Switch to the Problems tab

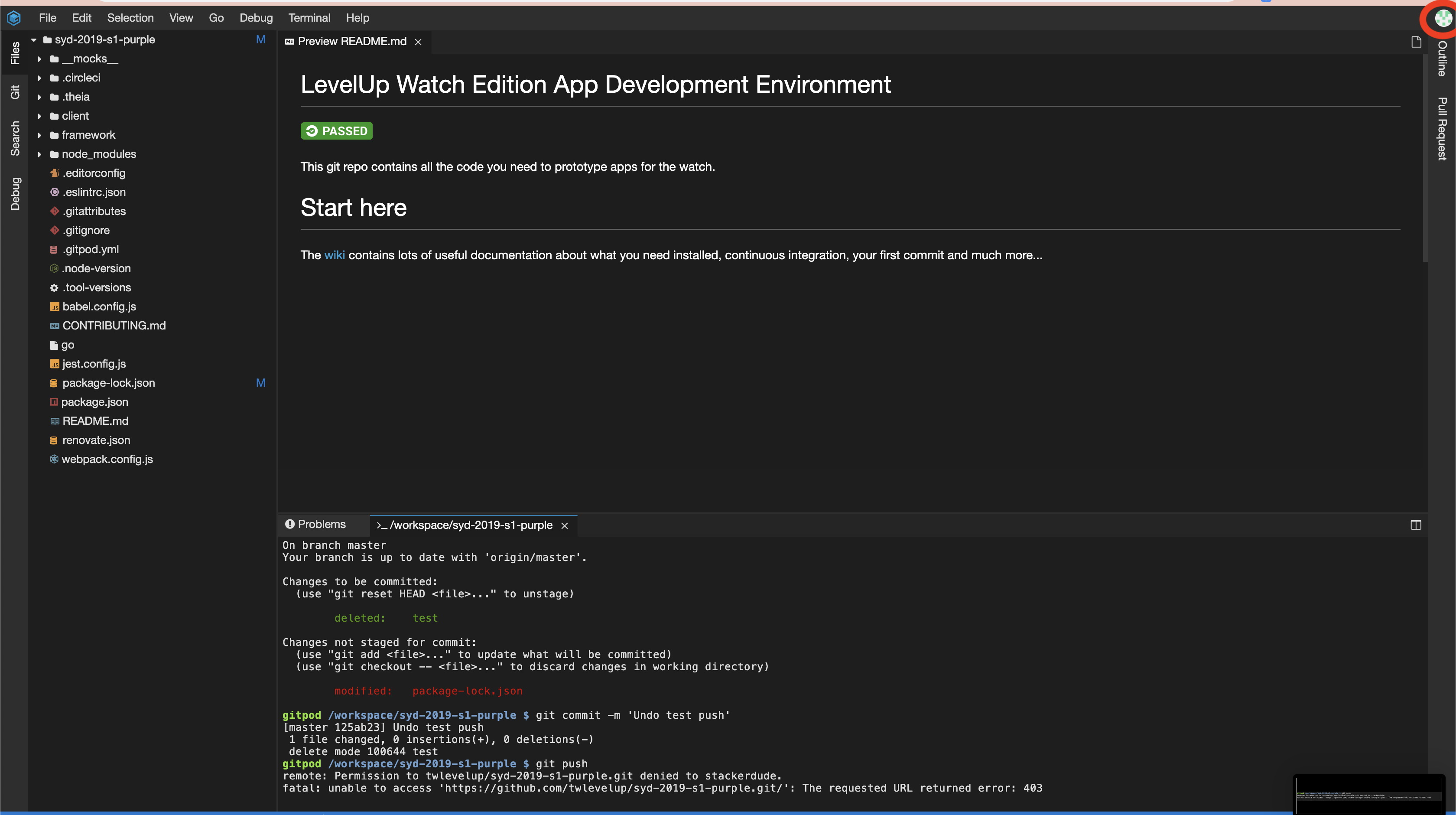coord(316,524)
